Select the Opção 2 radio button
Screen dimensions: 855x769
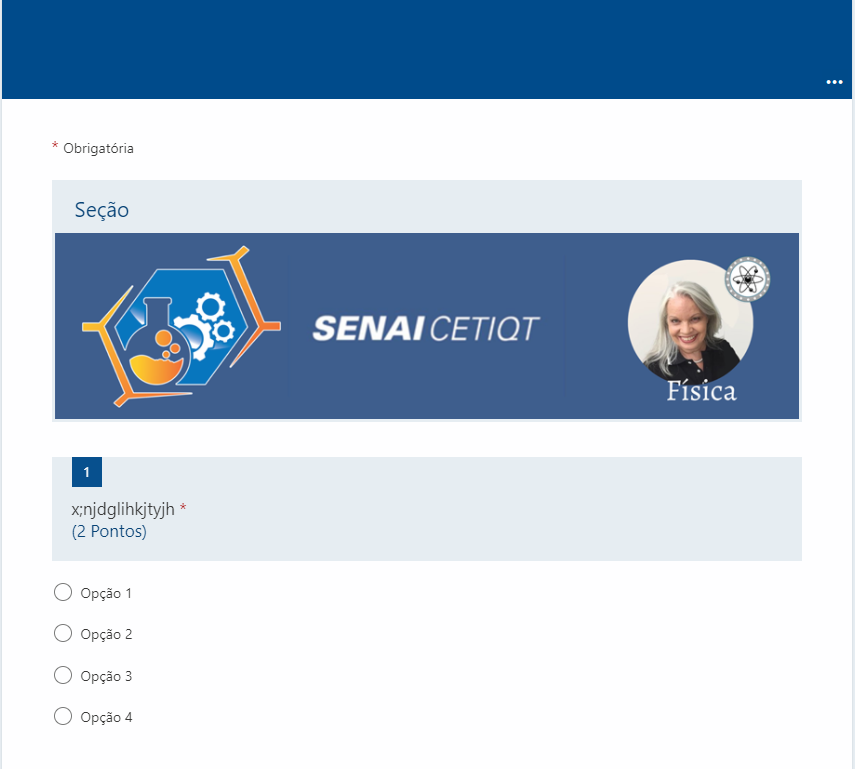point(63,633)
